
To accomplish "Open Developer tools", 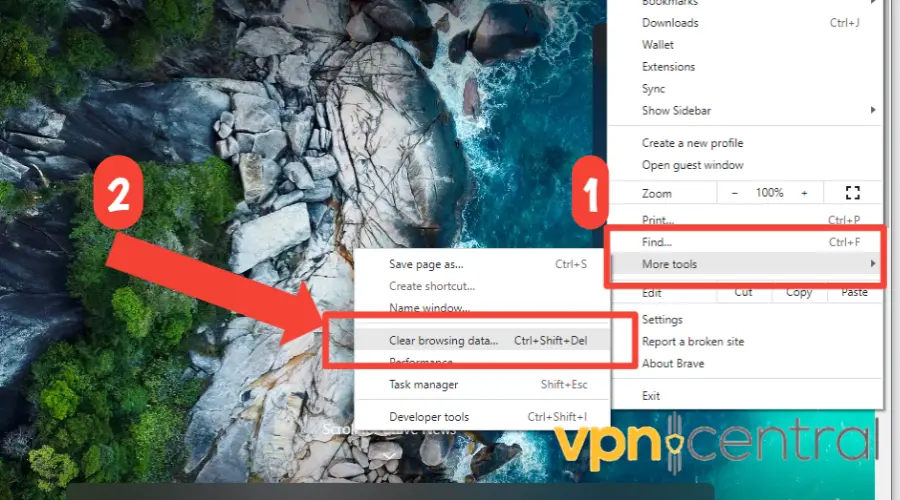I will tap(429, 417).
